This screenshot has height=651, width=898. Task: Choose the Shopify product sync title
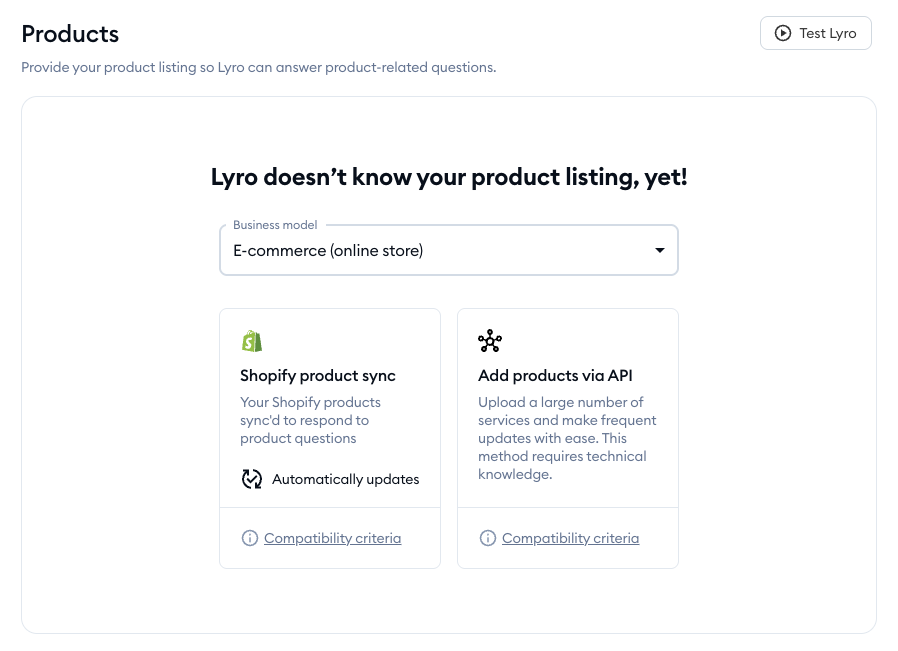318,376
